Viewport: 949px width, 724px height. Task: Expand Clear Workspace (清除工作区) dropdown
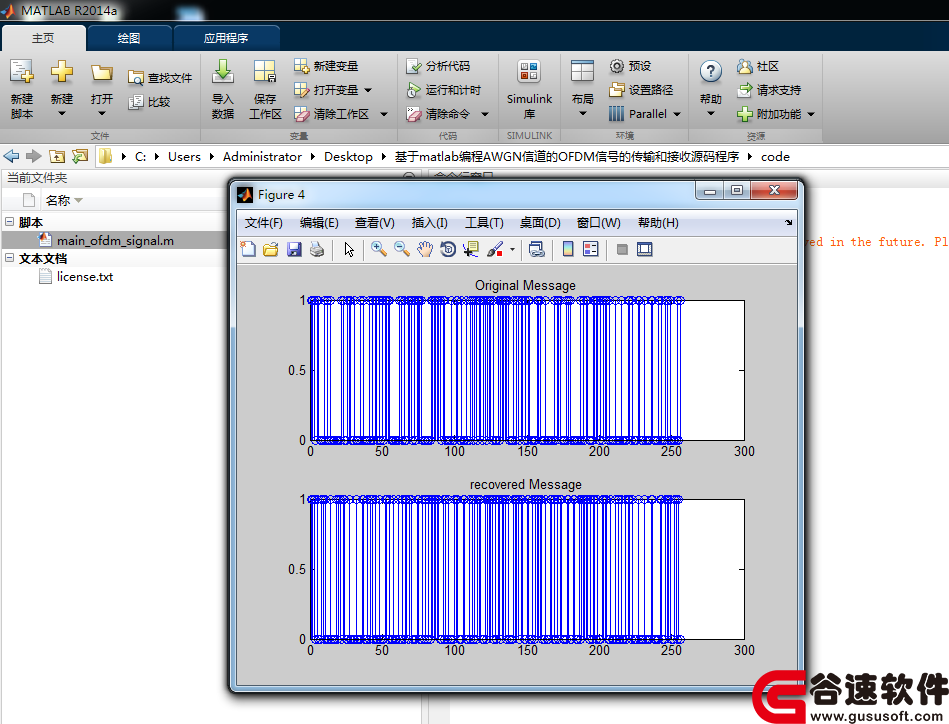pos(384,114)
